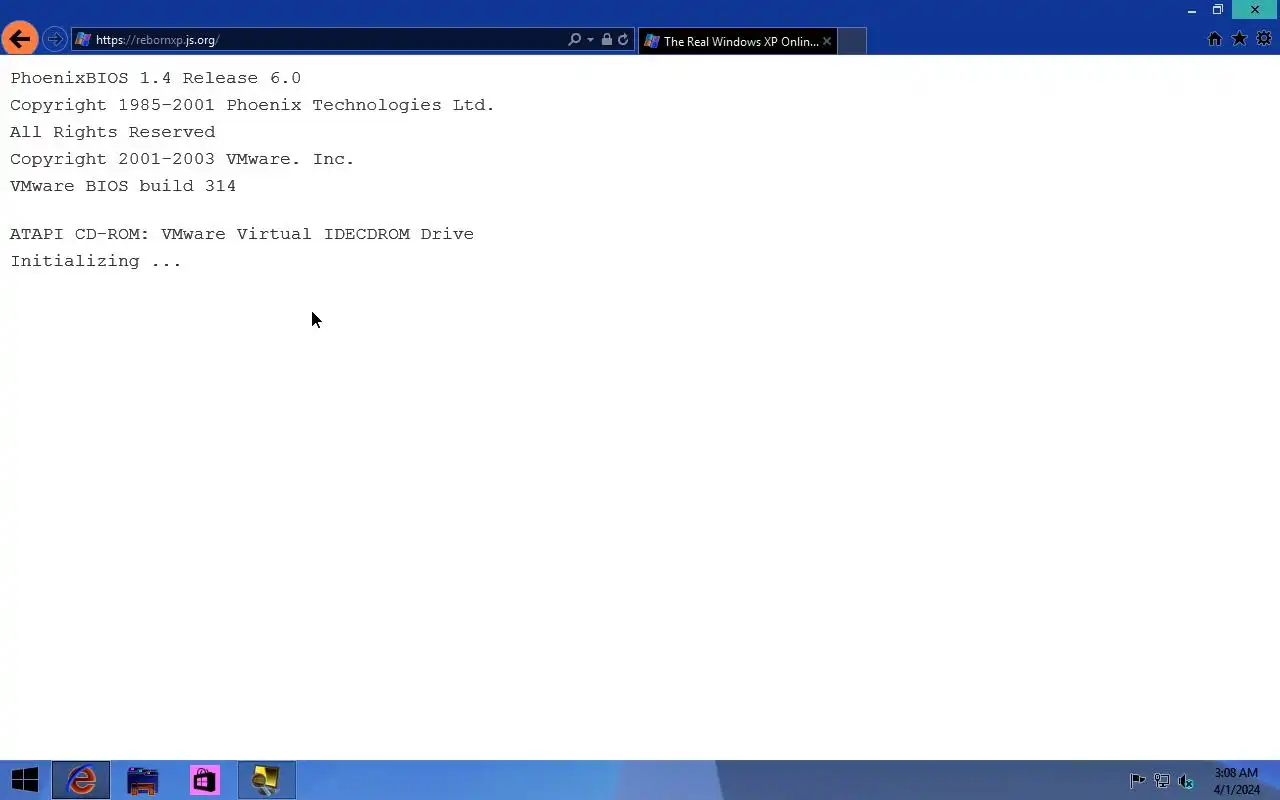The width and height of the screenshot is (1280, 800).
Task: Open File Explorer from the taskbar
Action: click(143, 780)
